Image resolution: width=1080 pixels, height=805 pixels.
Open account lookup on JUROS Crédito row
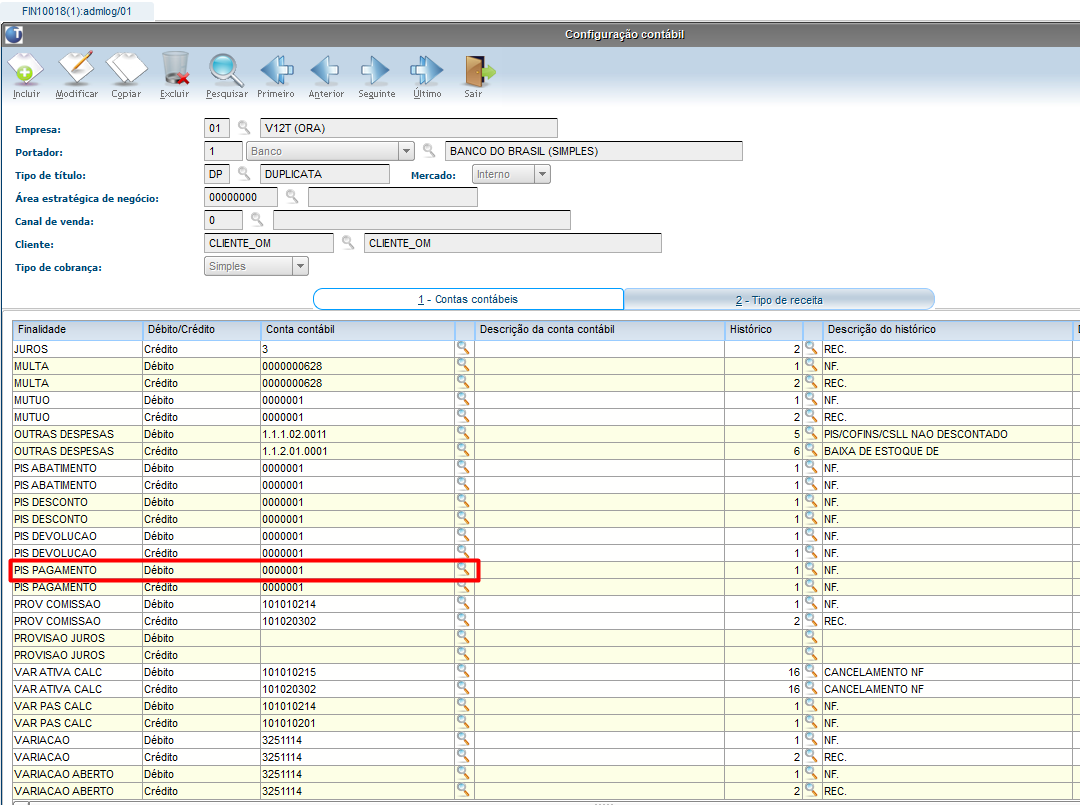click(464, 348)
